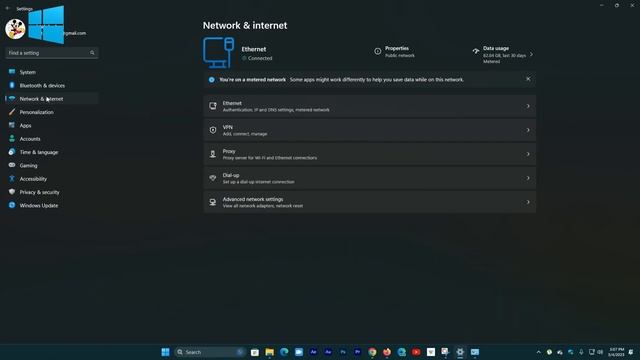Open the Data usage chevron arrow
The image size is (640, 360).
tap(531, 54)
